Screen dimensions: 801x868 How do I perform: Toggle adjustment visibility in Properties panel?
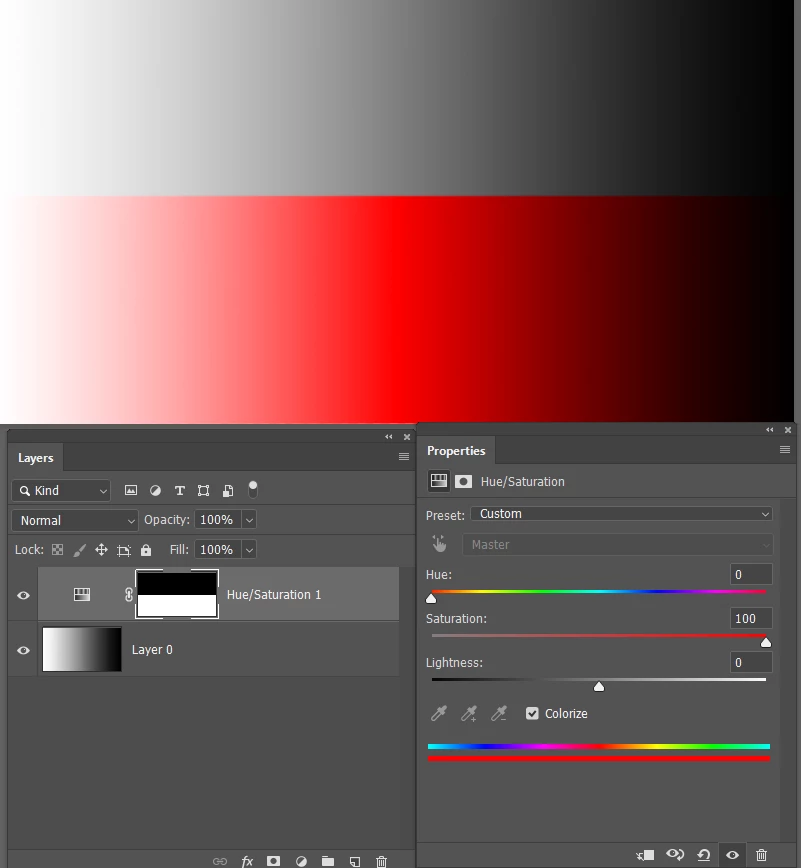[x=732, y=855]
